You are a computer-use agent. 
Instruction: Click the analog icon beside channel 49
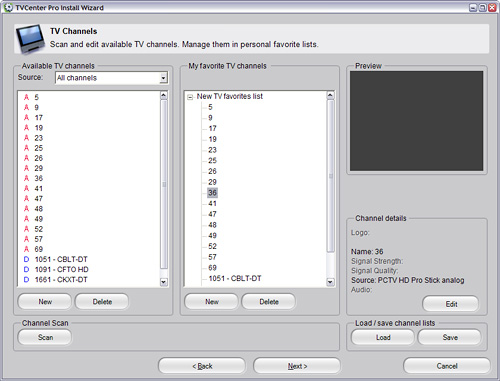tap(26, 219)
